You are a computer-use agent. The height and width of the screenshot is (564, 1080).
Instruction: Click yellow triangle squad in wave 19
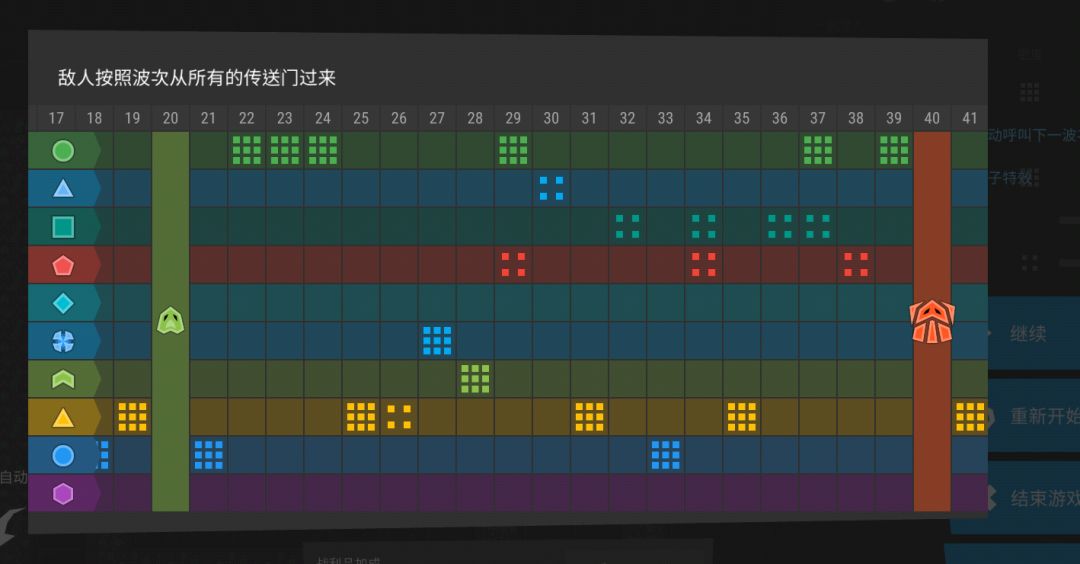(132, 417)
